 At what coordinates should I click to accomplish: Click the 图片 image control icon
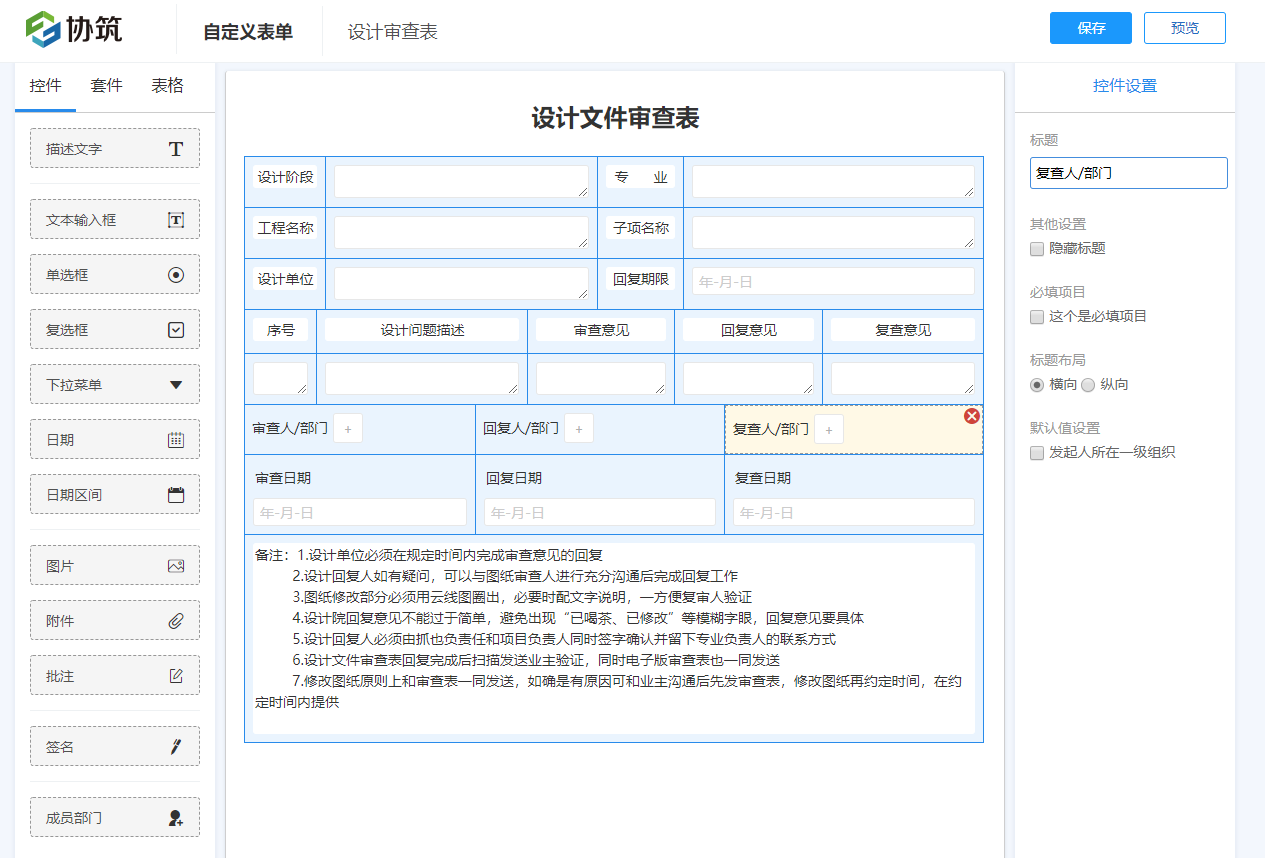(x=176, y=566)
